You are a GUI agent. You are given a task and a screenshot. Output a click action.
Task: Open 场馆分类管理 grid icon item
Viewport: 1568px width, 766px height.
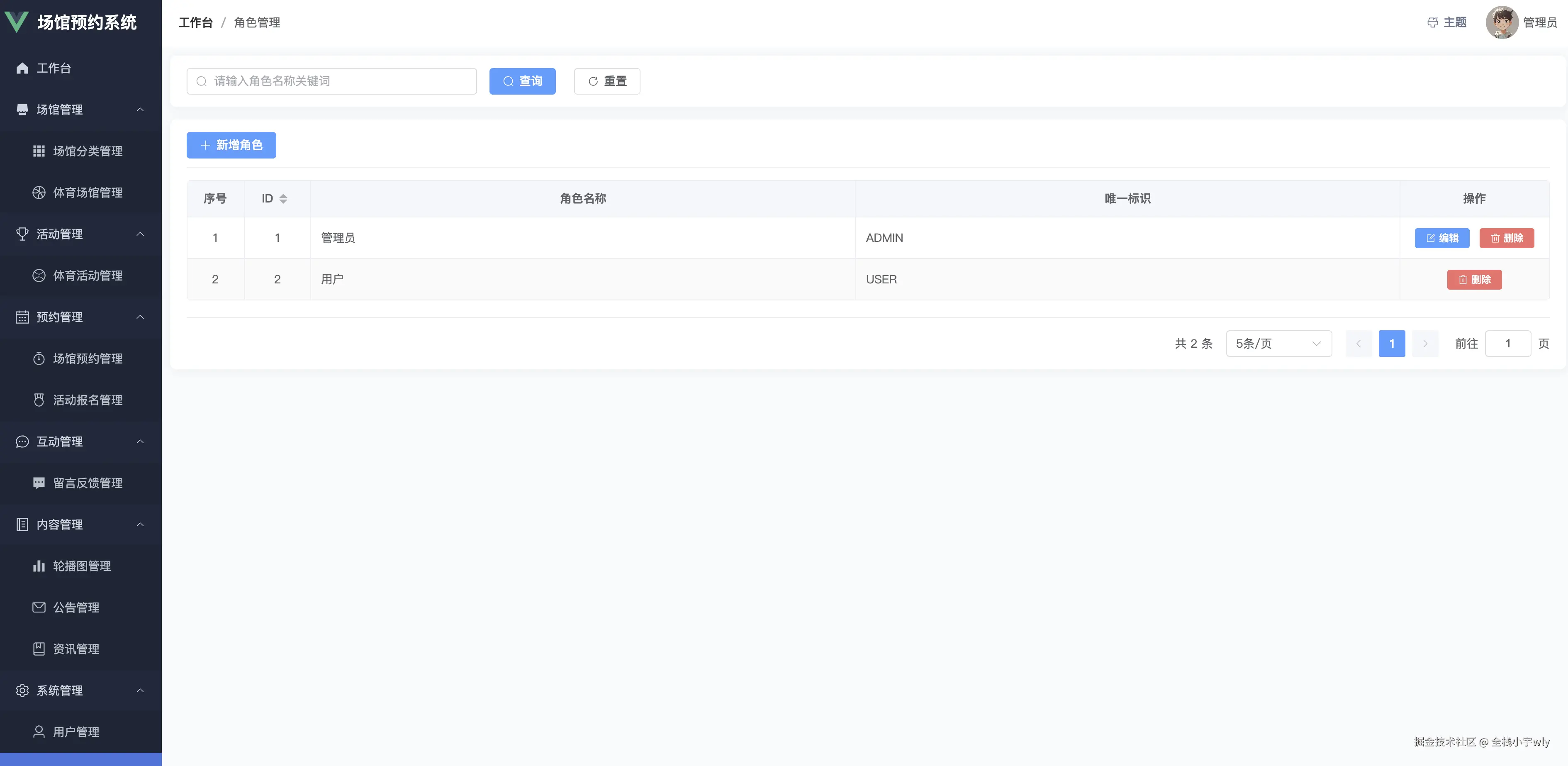39,151
